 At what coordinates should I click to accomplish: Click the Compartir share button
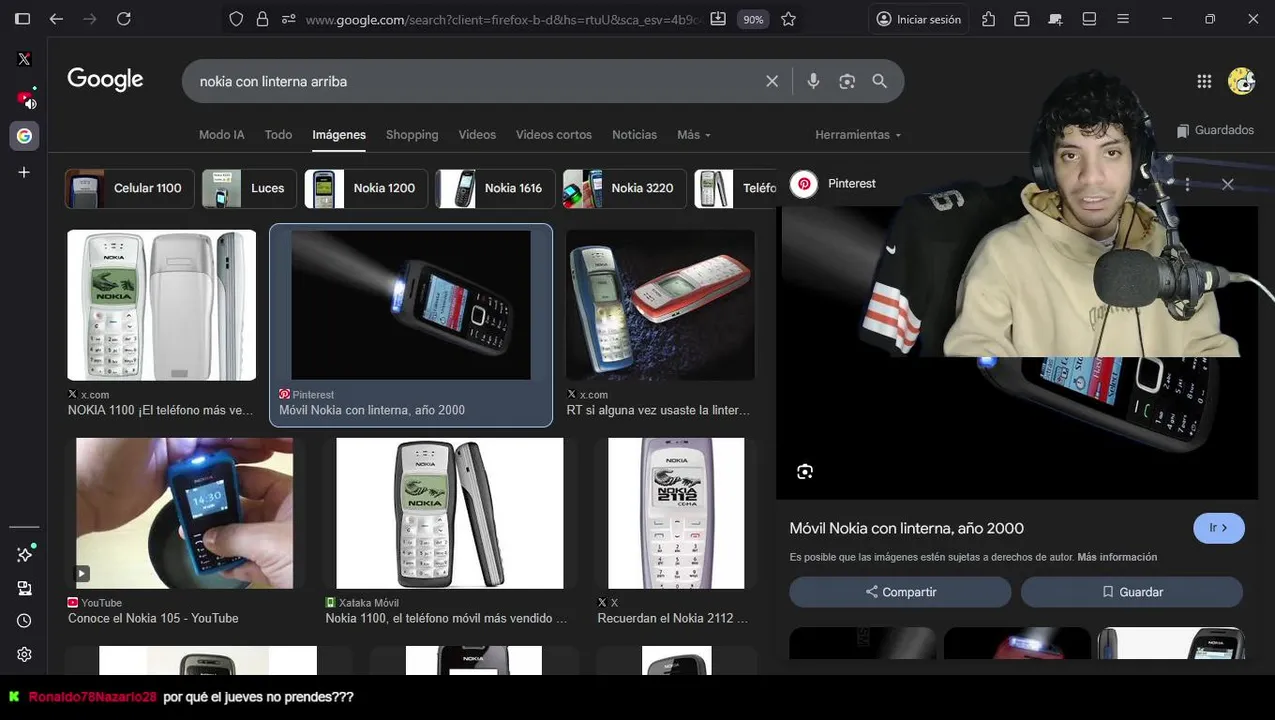click(900, 592)
